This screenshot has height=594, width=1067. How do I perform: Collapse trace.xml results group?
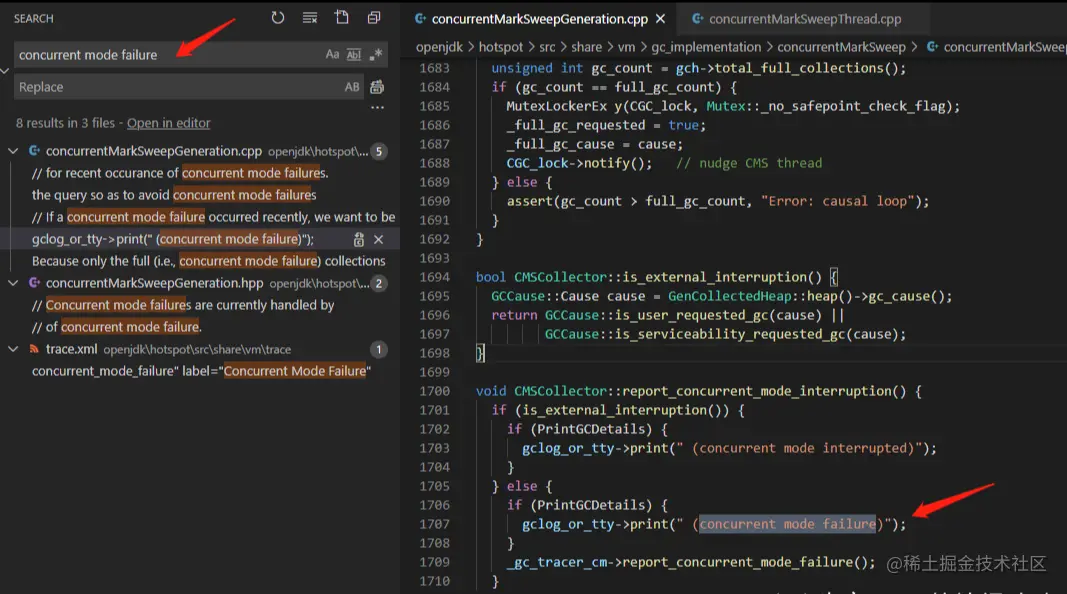[13, 349]
